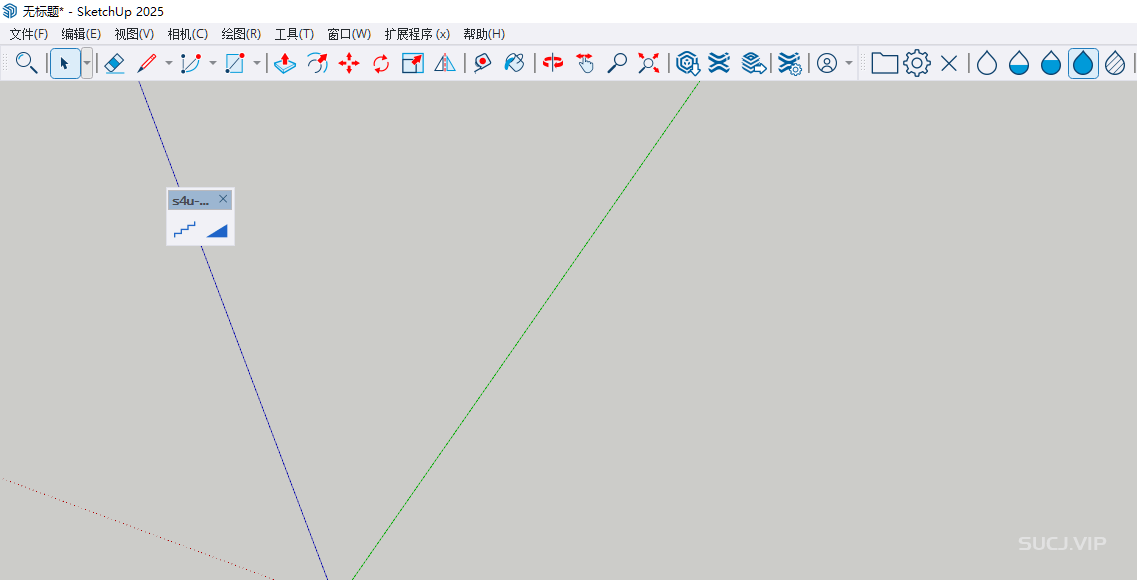Select the Follow Me tool

click(317, 63)
